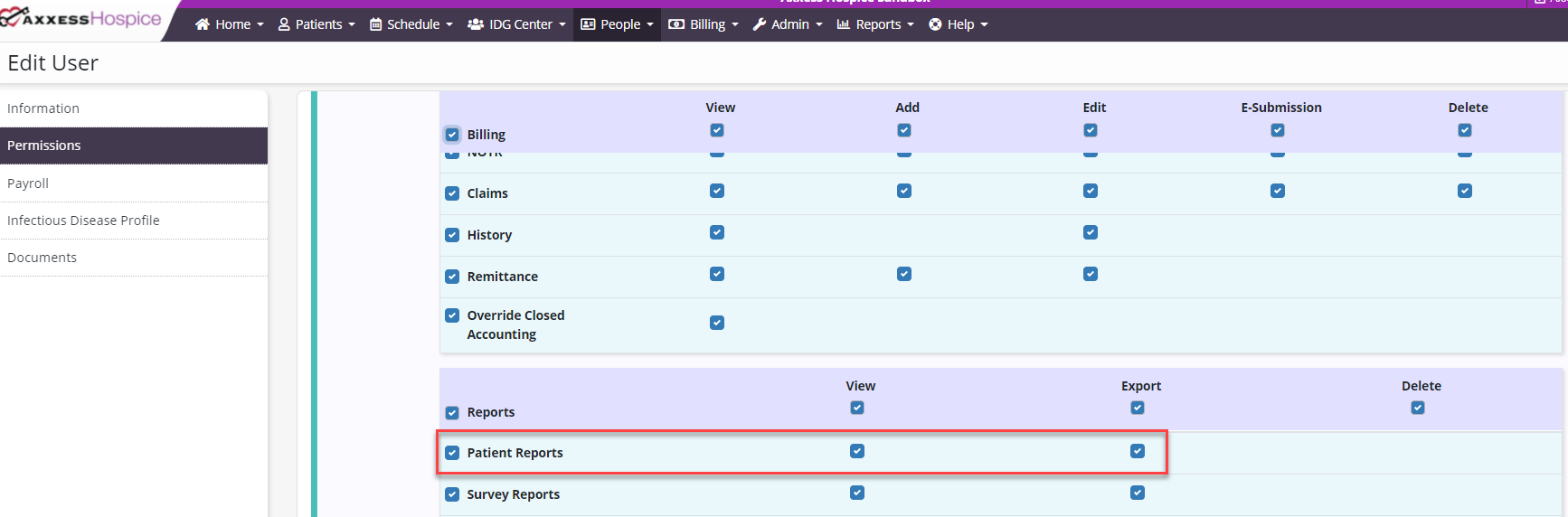This screenshot has height=517, width=1568.
Task: Go to the Information section
Action: pyautogui.click(x=43, y=108)
